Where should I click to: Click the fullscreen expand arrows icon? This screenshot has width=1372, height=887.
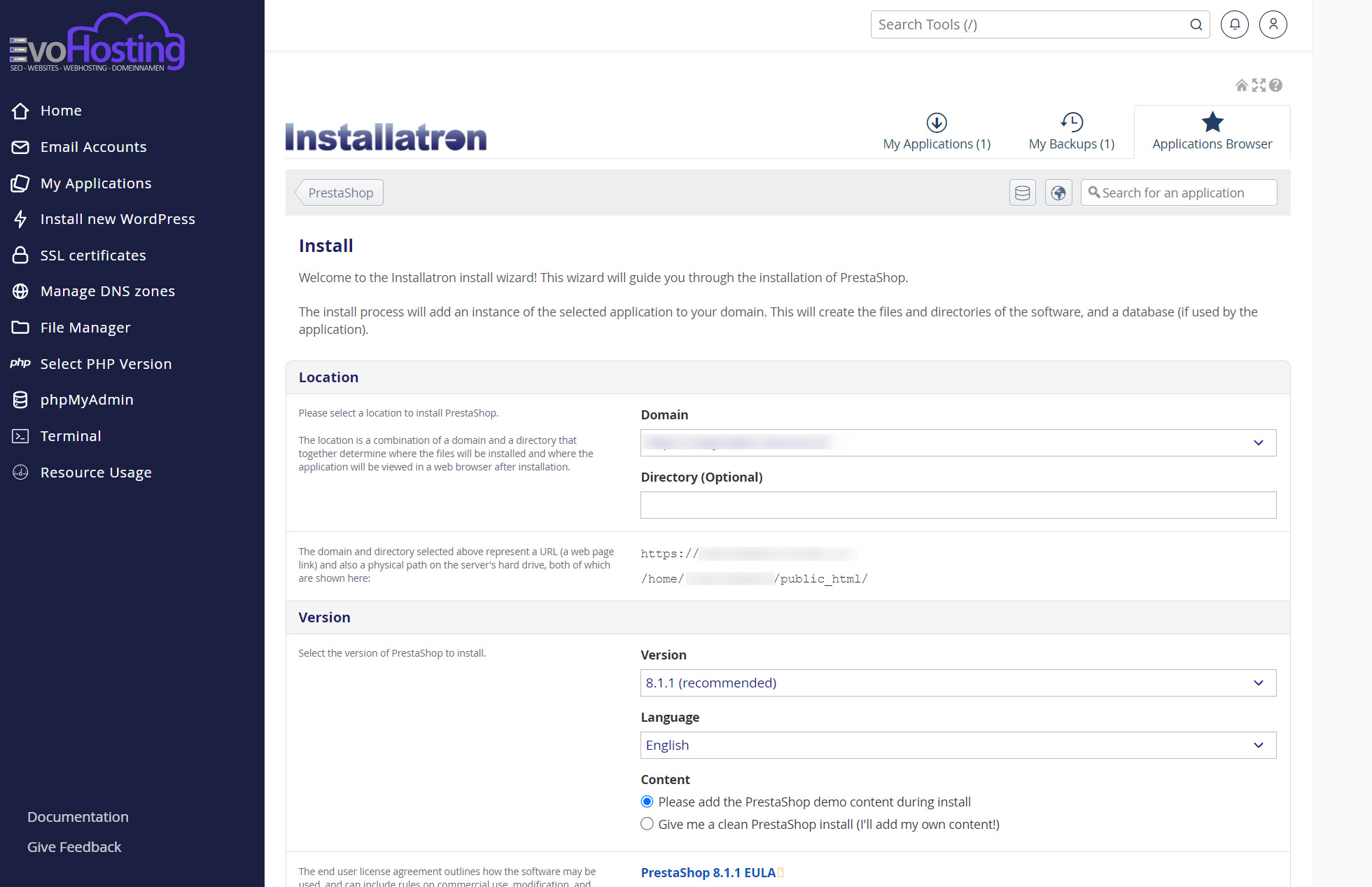pyautogui.click(x=1259, y=85)
